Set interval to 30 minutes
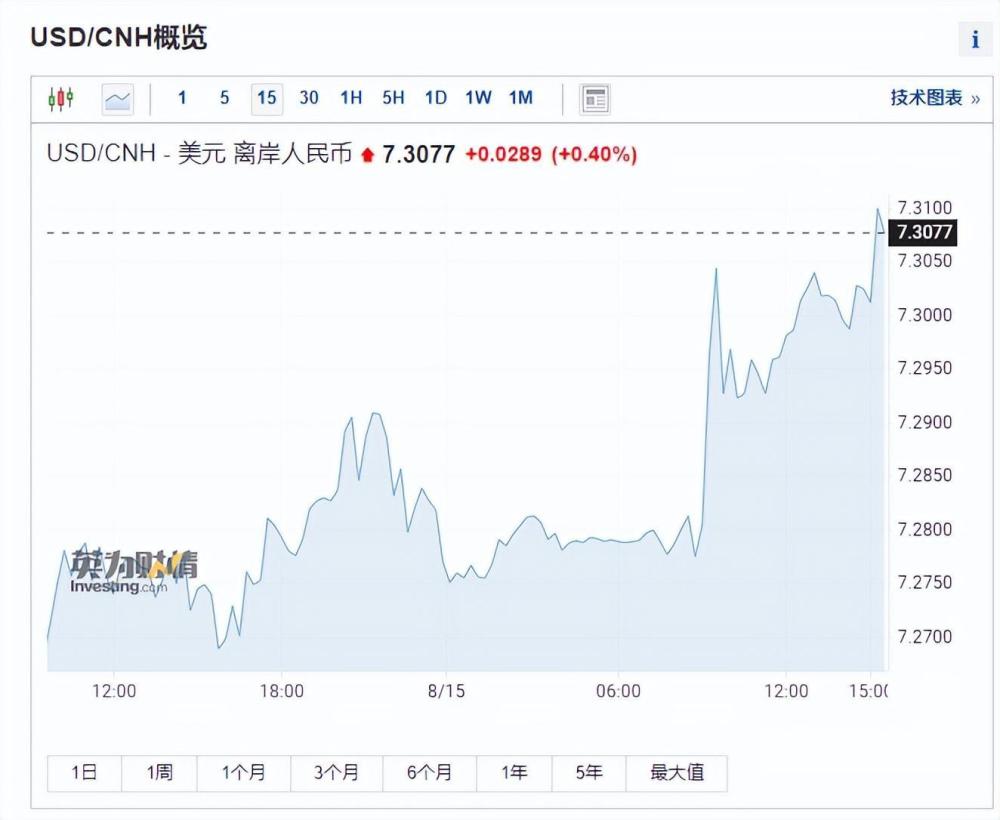This screenshot has width=1000, height=820. [309, 98]
